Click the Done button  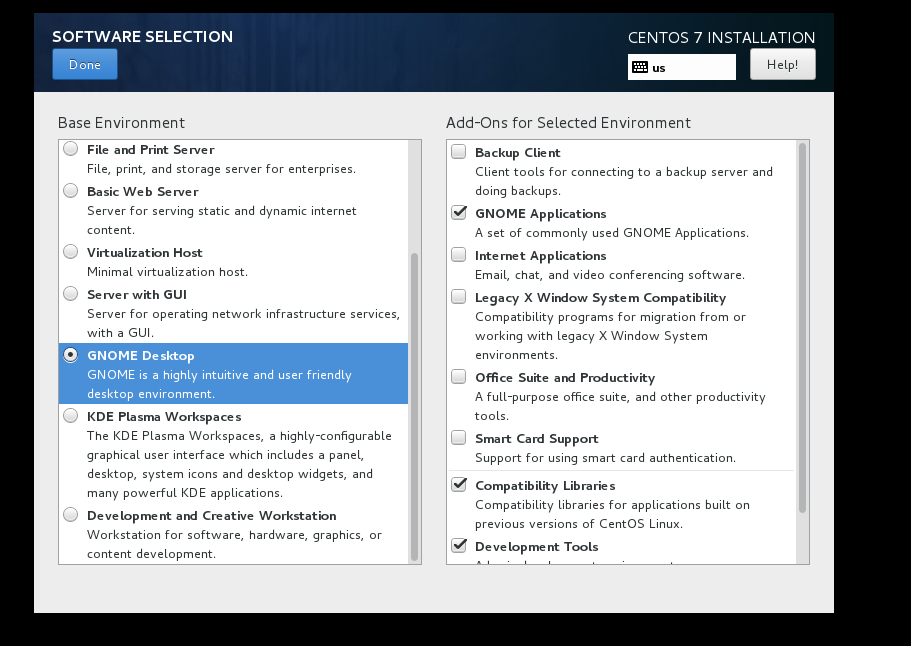85,65
